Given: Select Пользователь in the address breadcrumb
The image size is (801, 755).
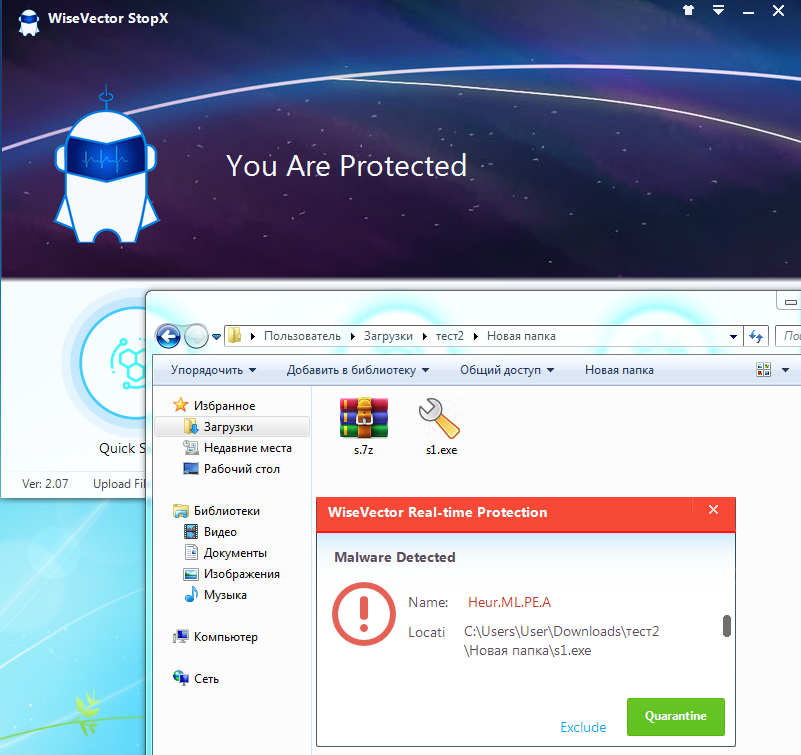Looking at the screenshot, I should tap(302, 336).
